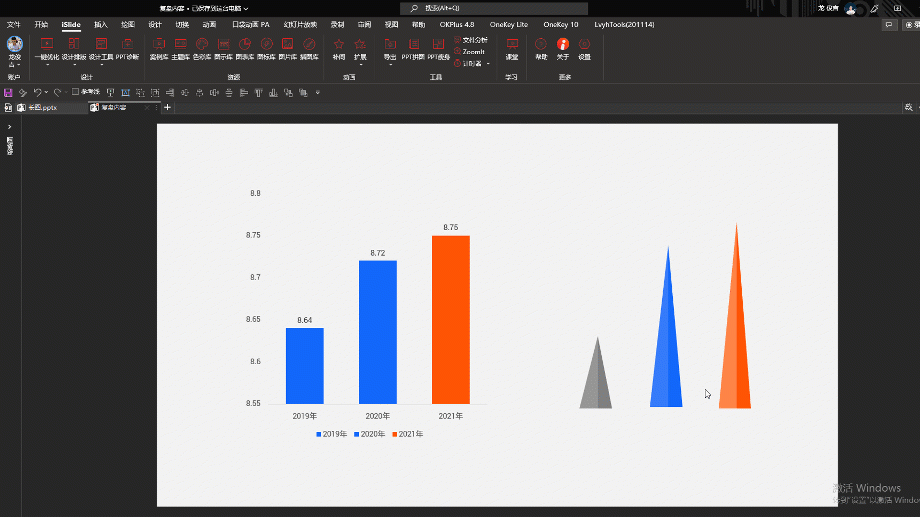Select the orange 2021年 bar in chart
Image resolution: width=920 pixels, height=517 pixels.
[x=451, y=319]
